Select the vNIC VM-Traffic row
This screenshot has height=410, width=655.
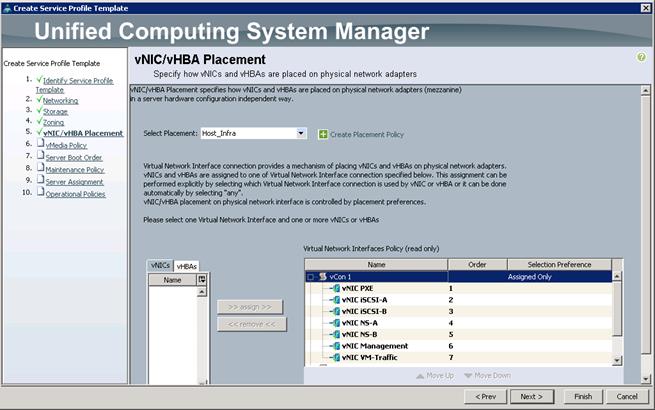click(x=459, y=357)
